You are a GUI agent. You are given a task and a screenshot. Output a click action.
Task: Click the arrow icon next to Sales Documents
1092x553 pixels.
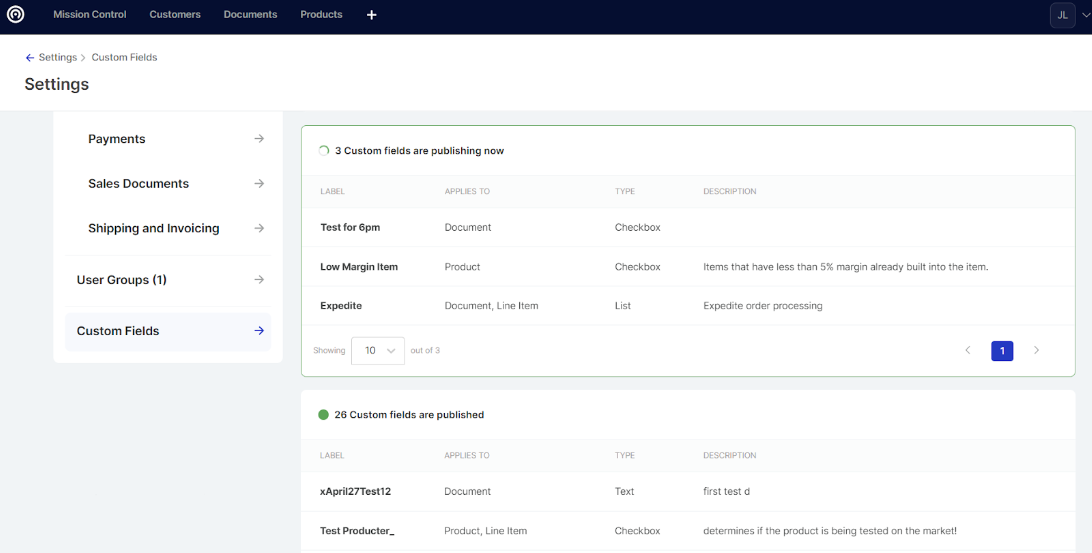click(x=259, y=184)
